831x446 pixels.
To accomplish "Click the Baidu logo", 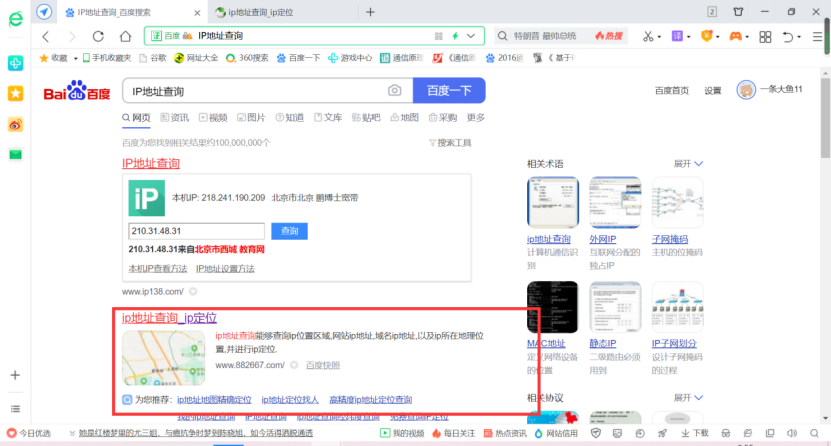I will pos(77,91).
